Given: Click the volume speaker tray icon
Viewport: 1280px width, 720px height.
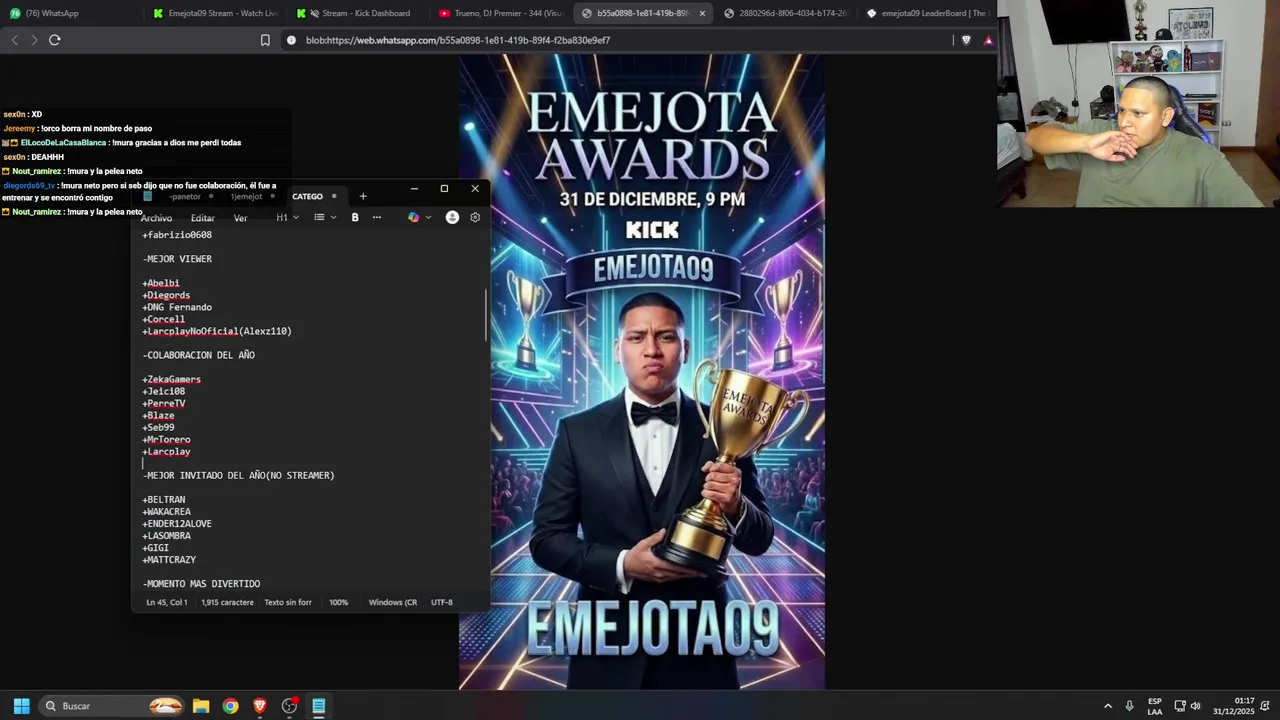Looking at the screenshot, I should [x=1195, y=706].
